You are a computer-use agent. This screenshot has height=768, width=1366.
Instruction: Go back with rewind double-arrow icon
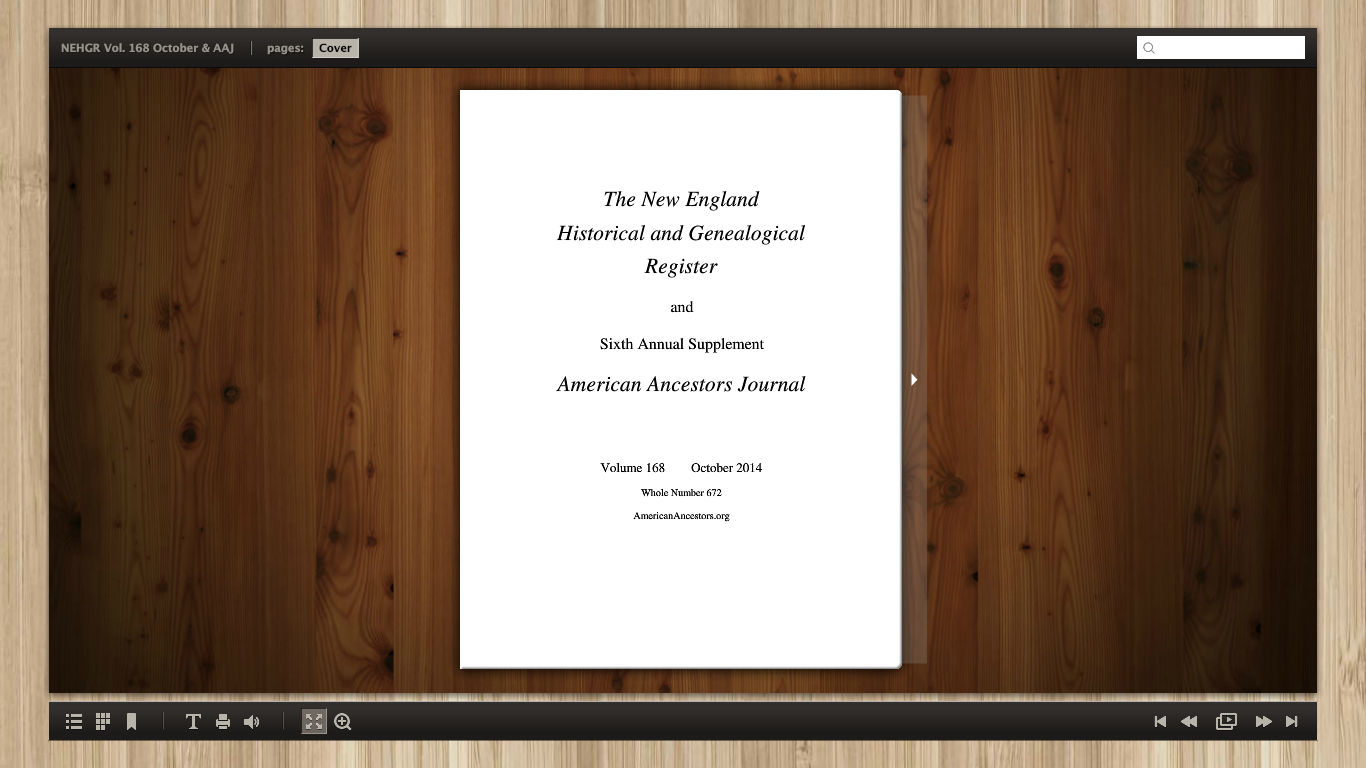click(x=1189, y=722)
